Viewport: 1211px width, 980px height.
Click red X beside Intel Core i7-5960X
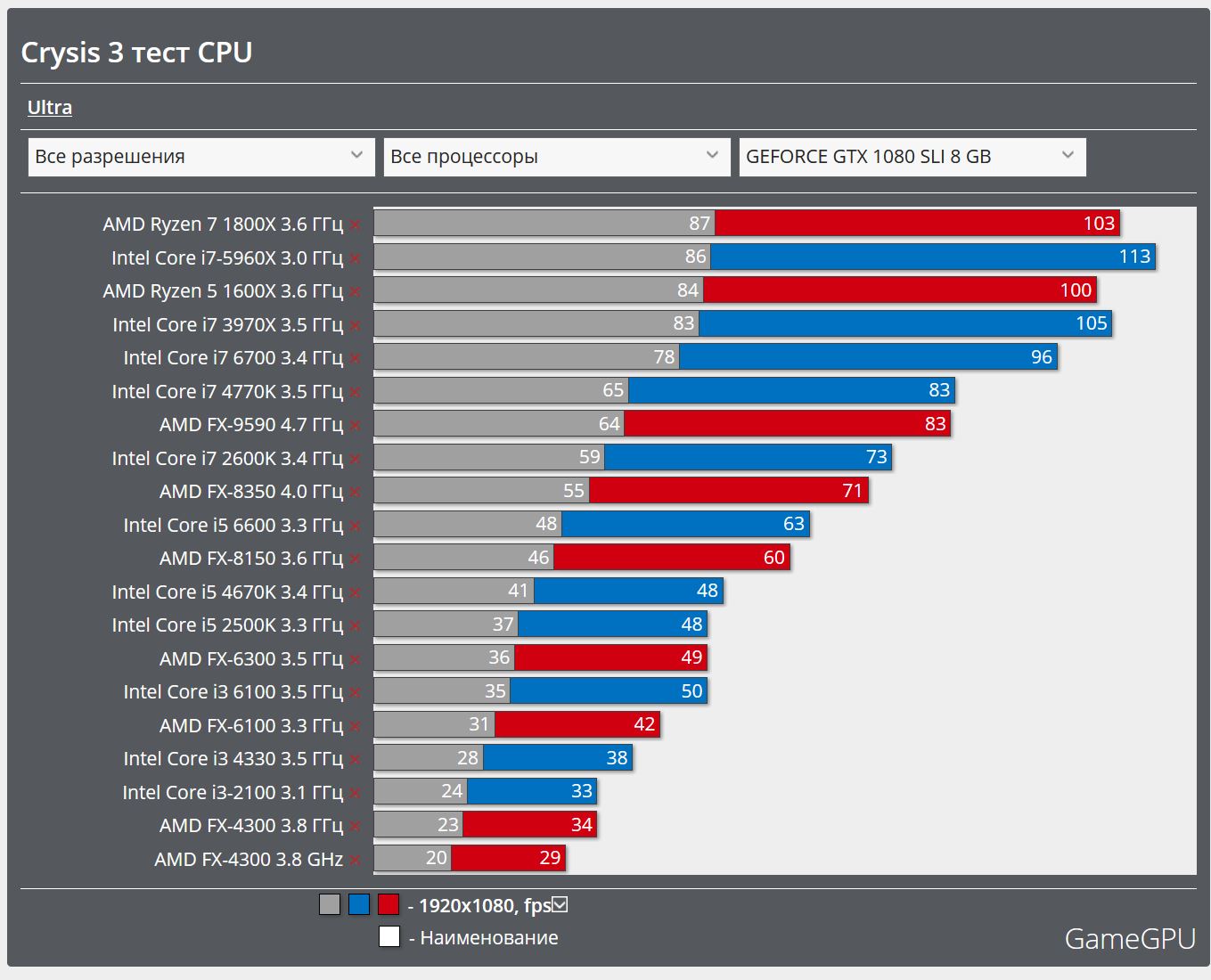click(355, 258)
